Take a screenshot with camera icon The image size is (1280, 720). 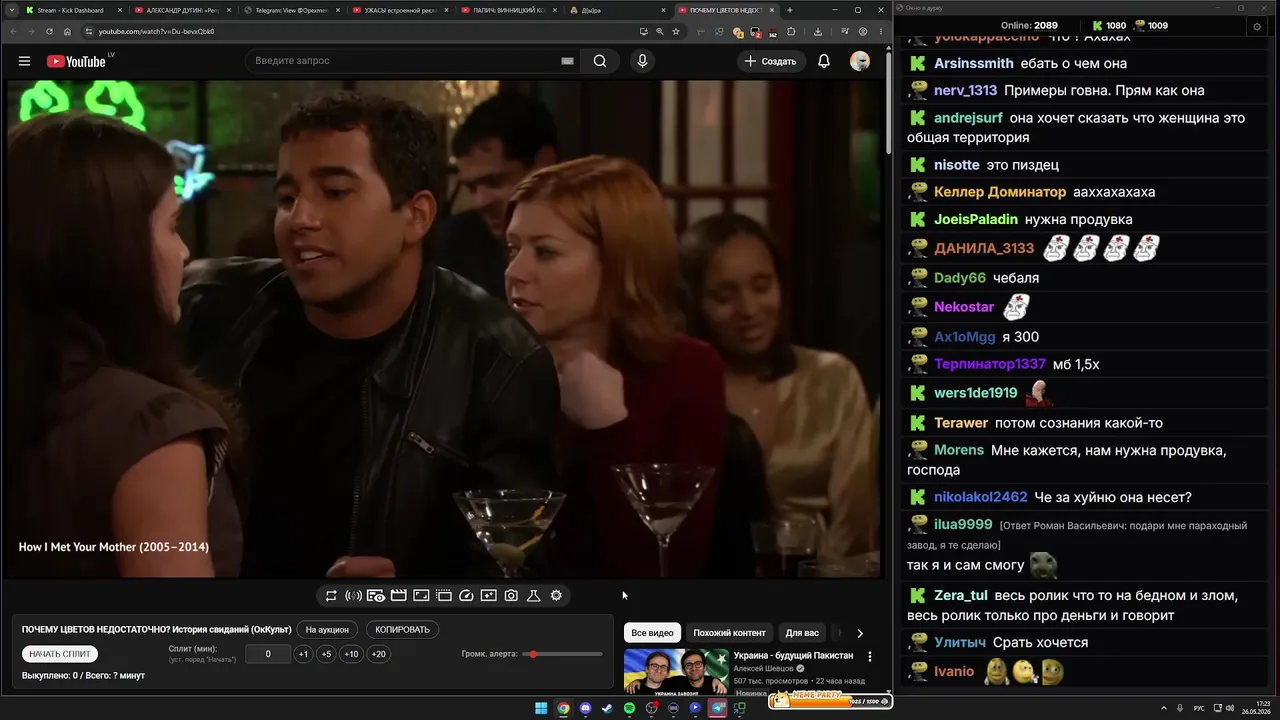[511, 595]
